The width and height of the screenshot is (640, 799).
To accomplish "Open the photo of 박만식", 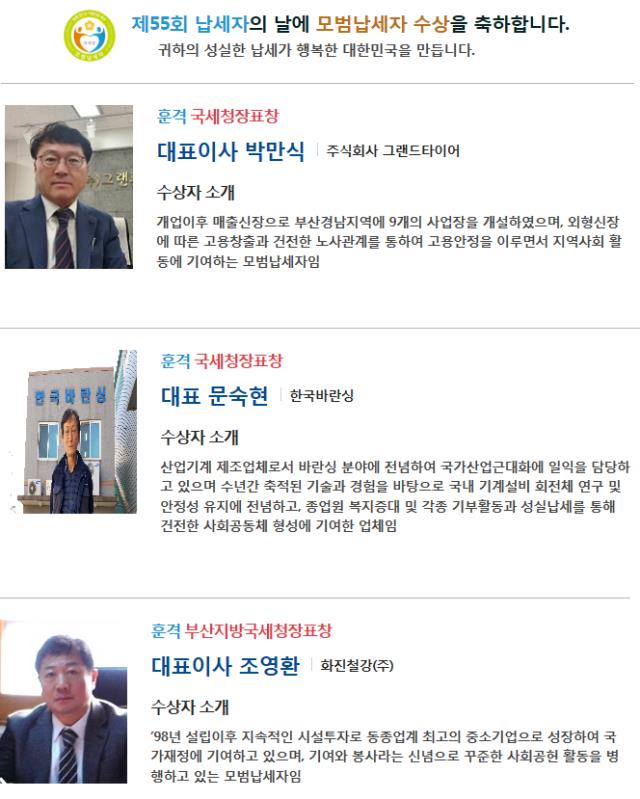I will tap(69, 187).
